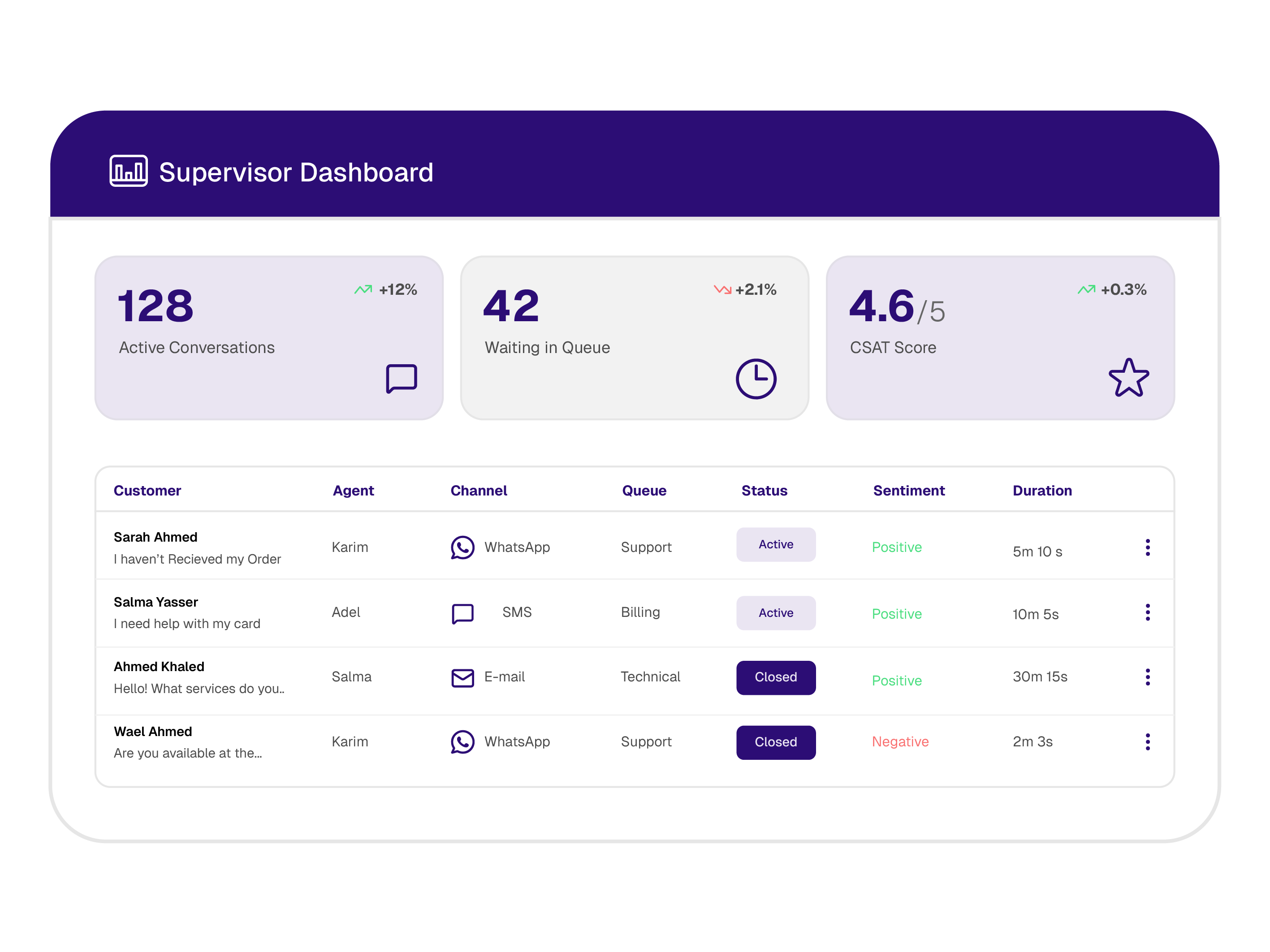Click the Active status badge for Salma Yasser
Image resolution: width=1270 pixels, height=952 pixels.
(776, 613)
